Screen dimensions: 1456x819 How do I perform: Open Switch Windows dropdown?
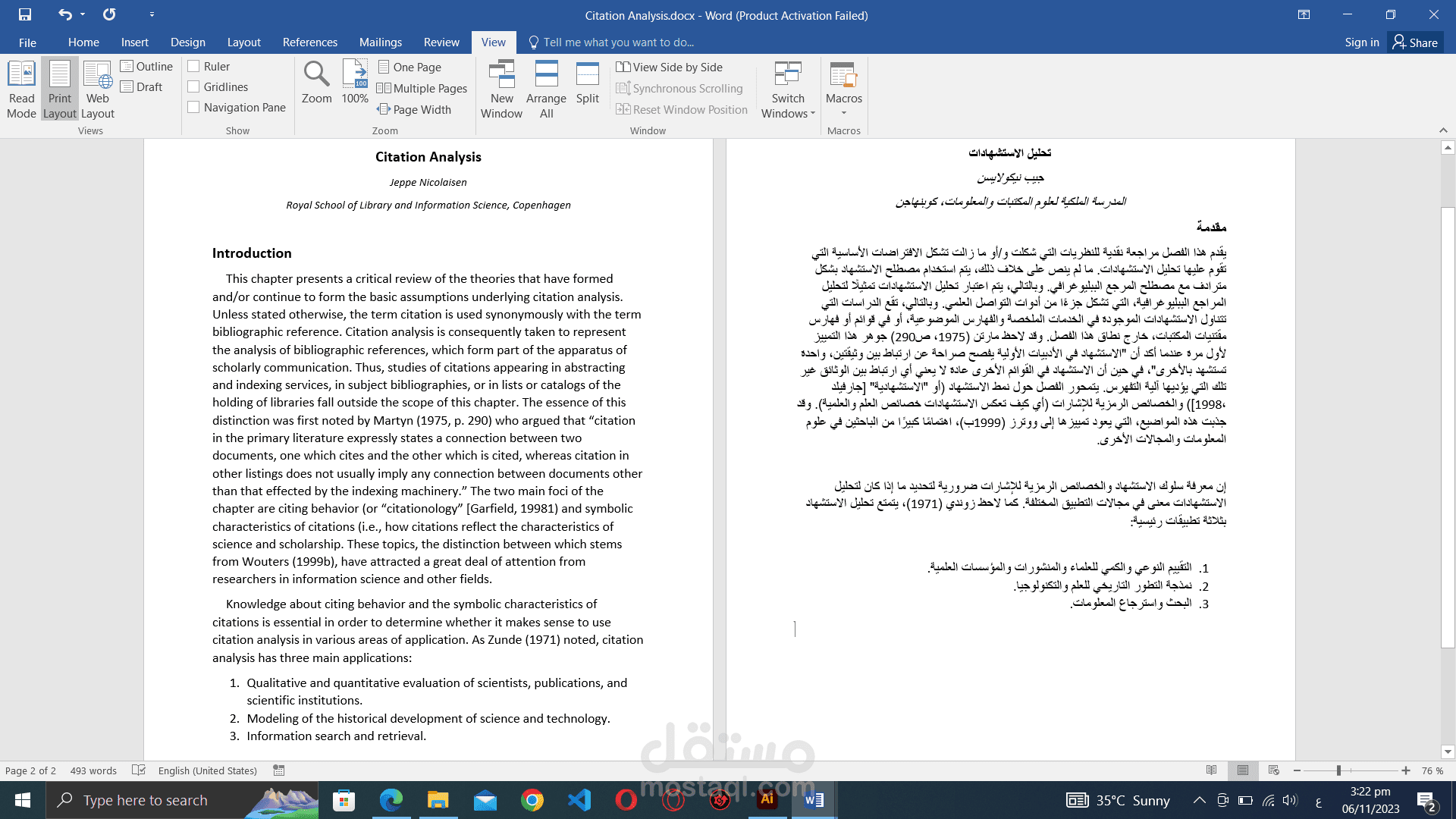(788, 89)
